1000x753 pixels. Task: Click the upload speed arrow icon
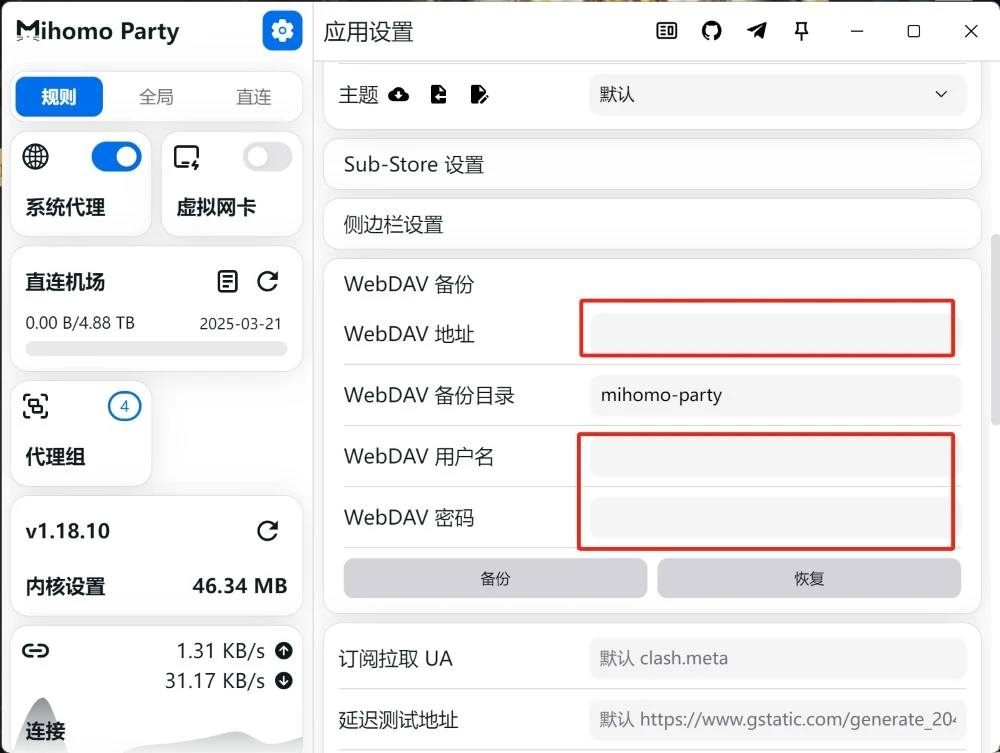click(284, 650)
